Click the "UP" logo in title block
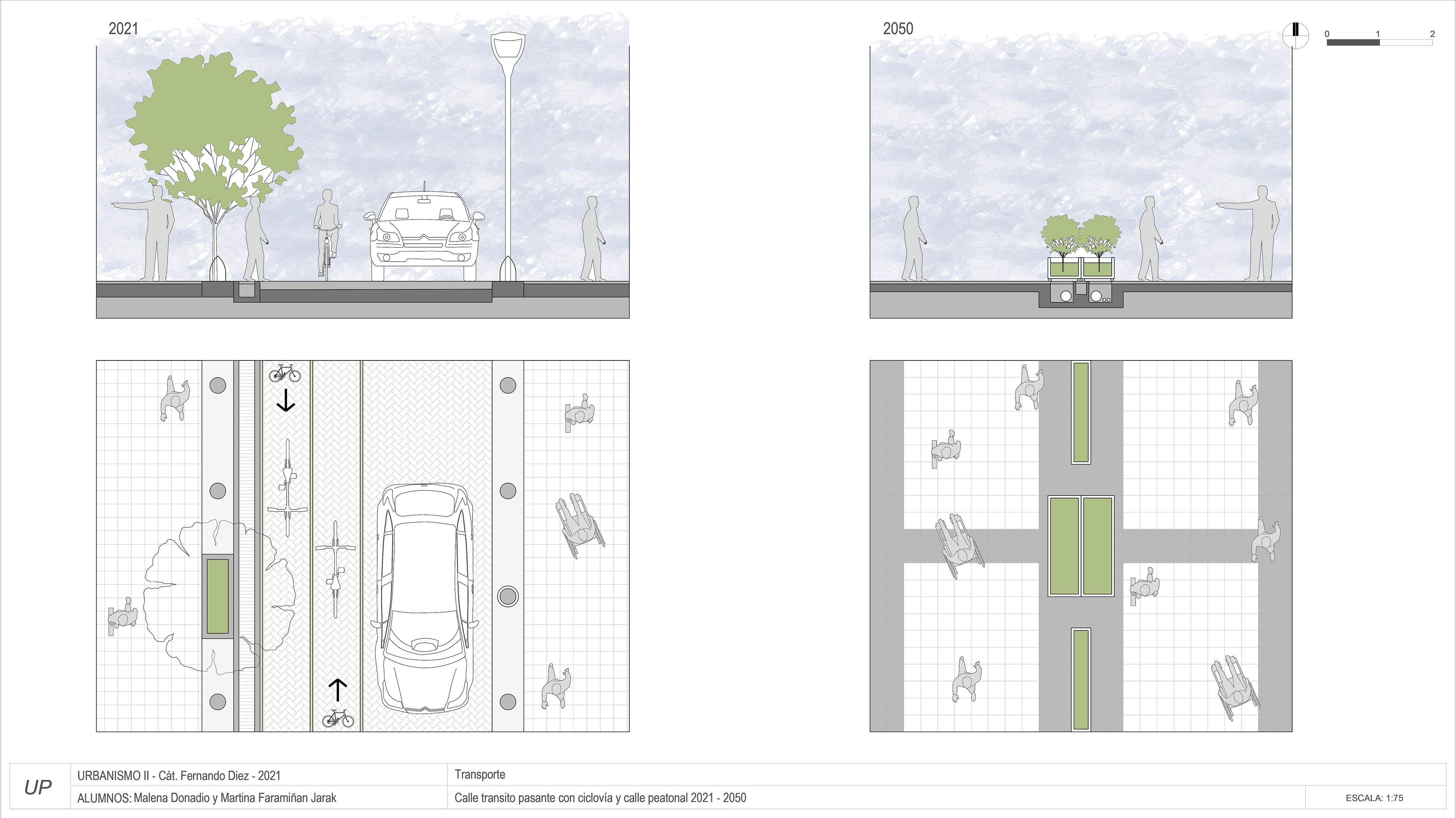Viewport: 1456px width, 818px height. [x=38, y=788]
